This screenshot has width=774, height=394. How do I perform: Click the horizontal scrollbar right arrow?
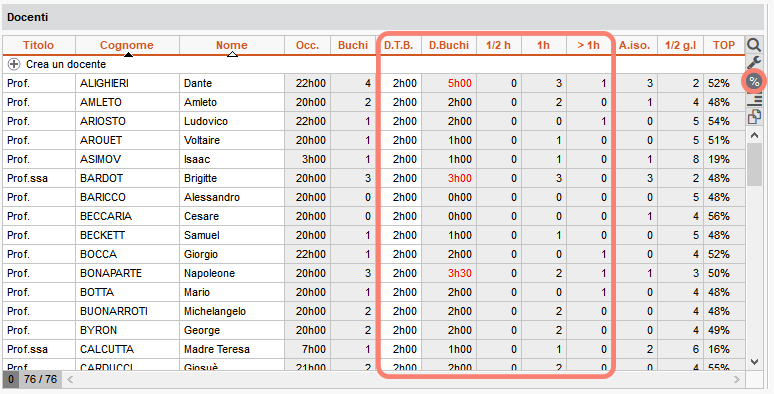(x=737, y=380)
